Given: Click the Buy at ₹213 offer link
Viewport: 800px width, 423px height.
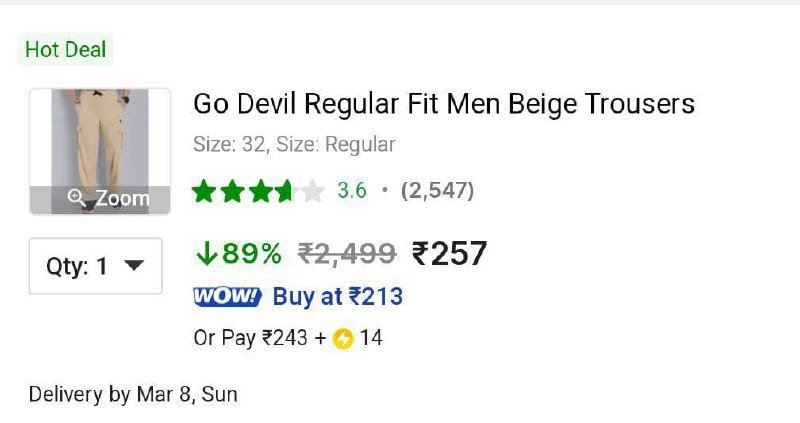Looking at the screenshot, I should point(338,296).
